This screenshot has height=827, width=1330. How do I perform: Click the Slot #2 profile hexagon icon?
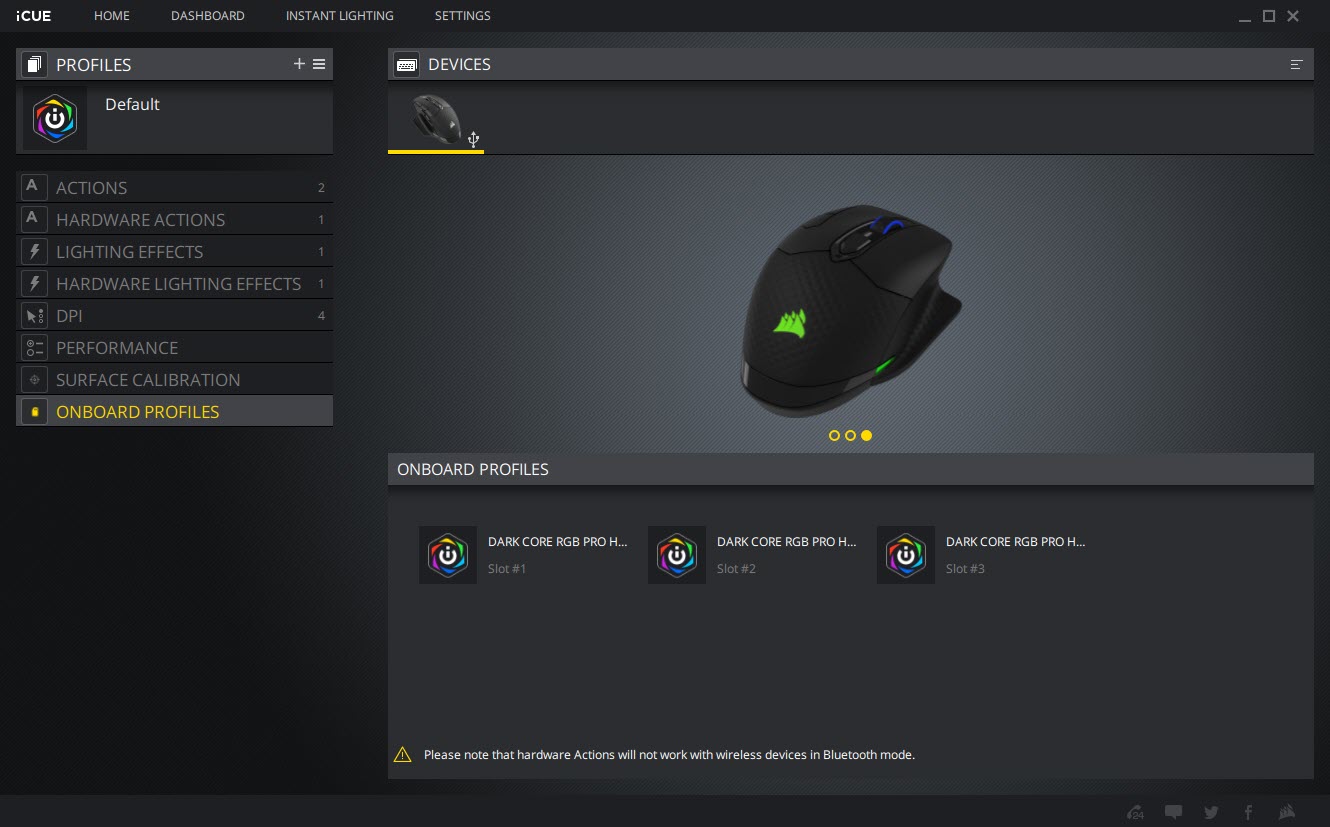coord(677,555)
